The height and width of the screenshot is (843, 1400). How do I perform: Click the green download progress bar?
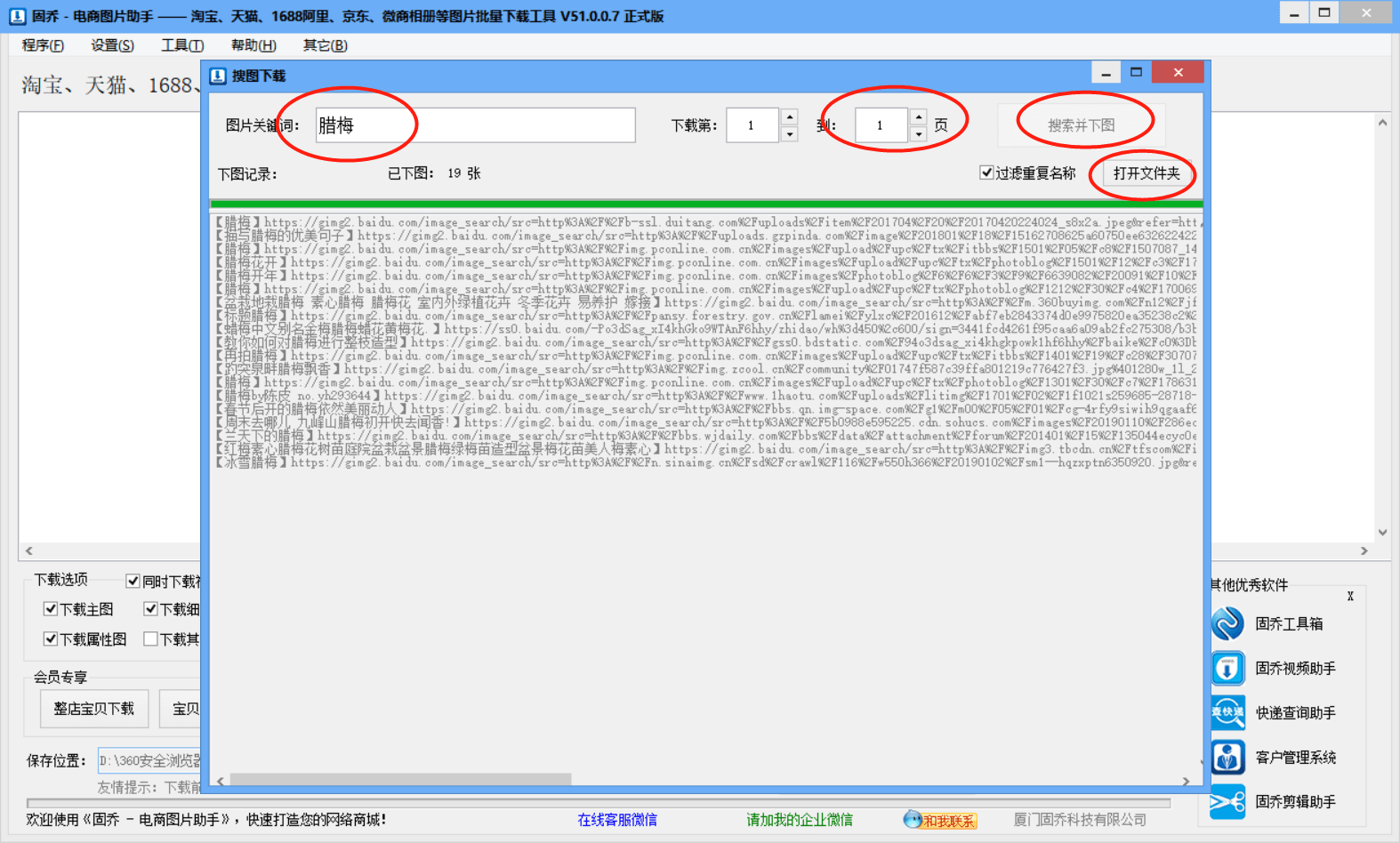[706, 205]
